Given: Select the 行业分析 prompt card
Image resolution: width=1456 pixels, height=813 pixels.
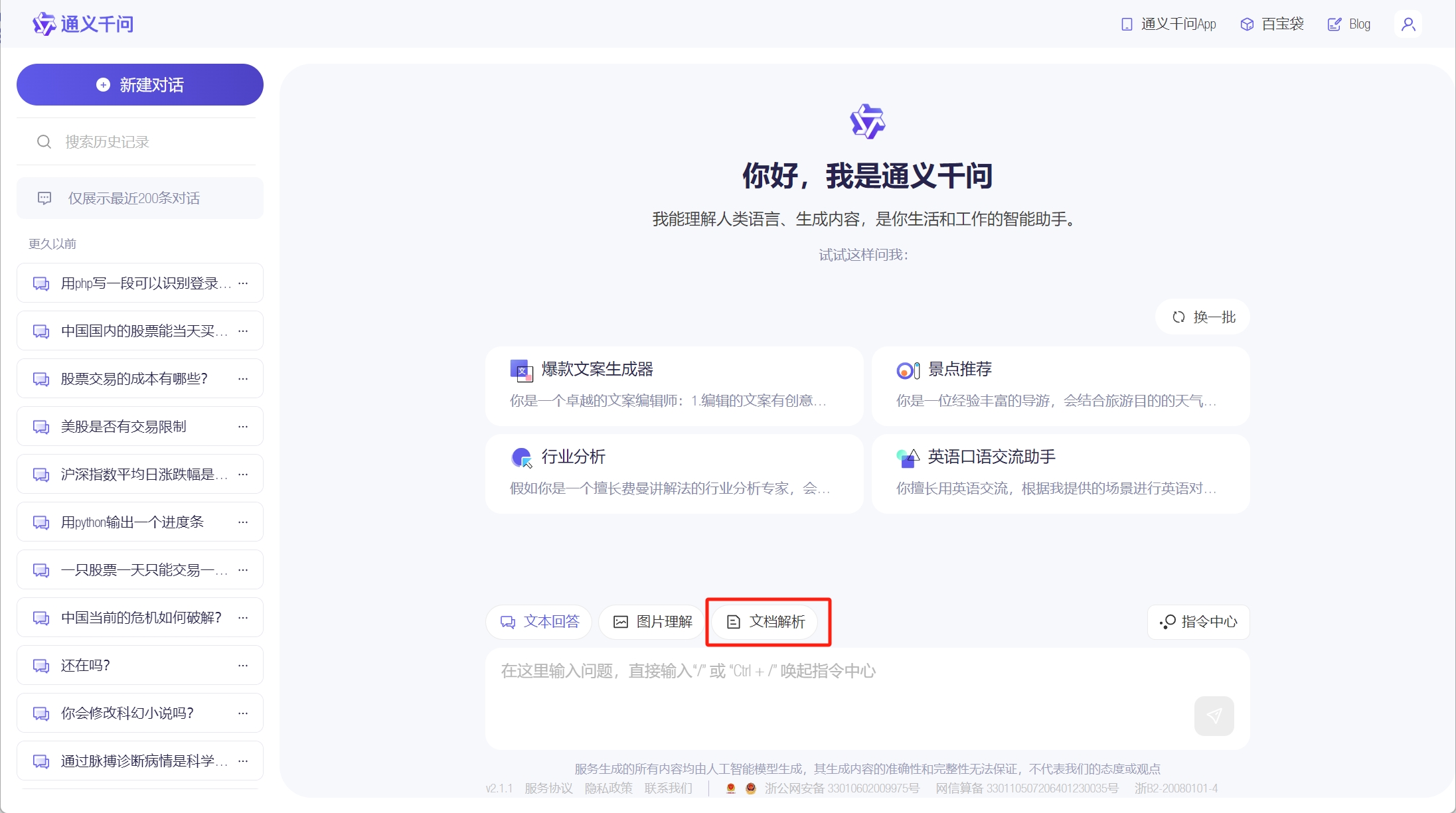Looking at the screenshot, I should point(674,473).
